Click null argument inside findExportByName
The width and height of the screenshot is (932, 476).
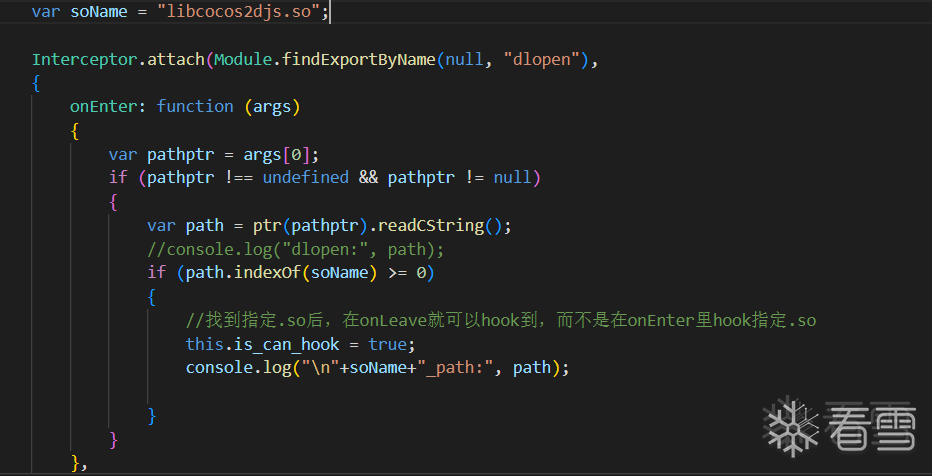coord(465,59)
